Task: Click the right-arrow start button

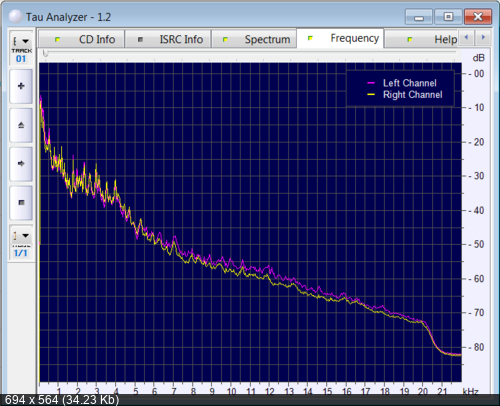Action: [21, 164]
